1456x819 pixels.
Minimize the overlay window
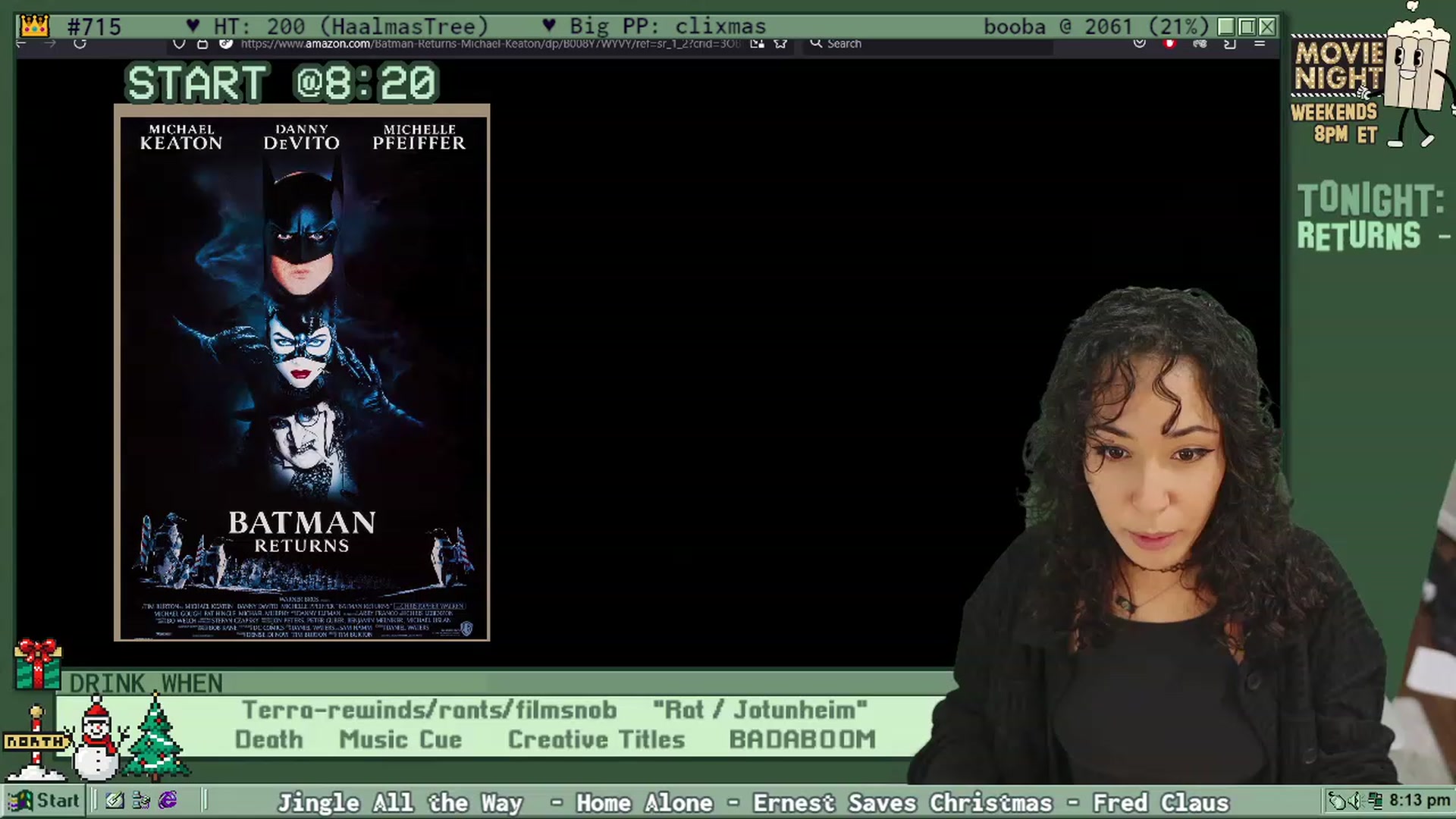point(1226,27)
